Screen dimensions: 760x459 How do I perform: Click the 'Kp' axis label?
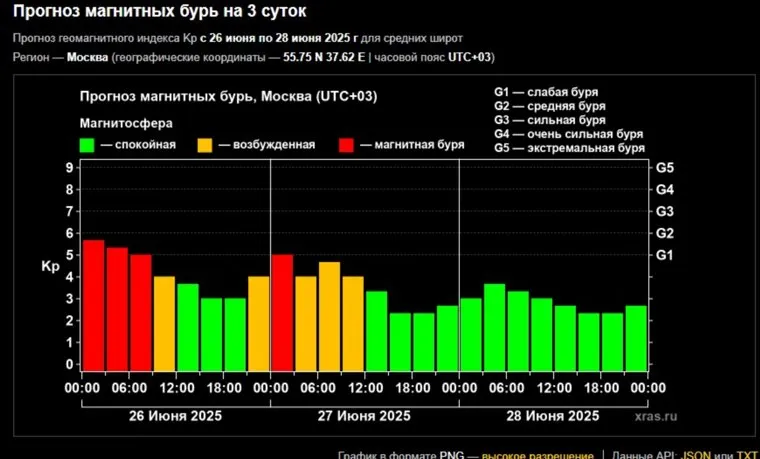(49, 266)
